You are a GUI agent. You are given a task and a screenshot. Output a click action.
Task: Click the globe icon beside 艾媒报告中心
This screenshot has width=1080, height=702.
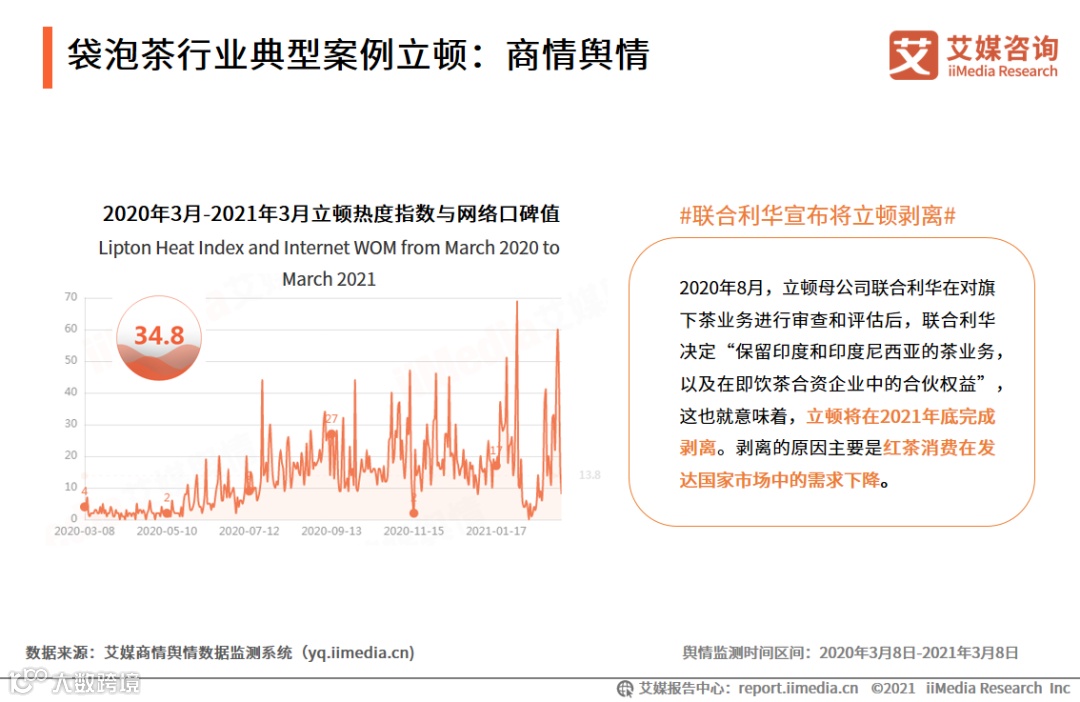click(x=625, y=688)
